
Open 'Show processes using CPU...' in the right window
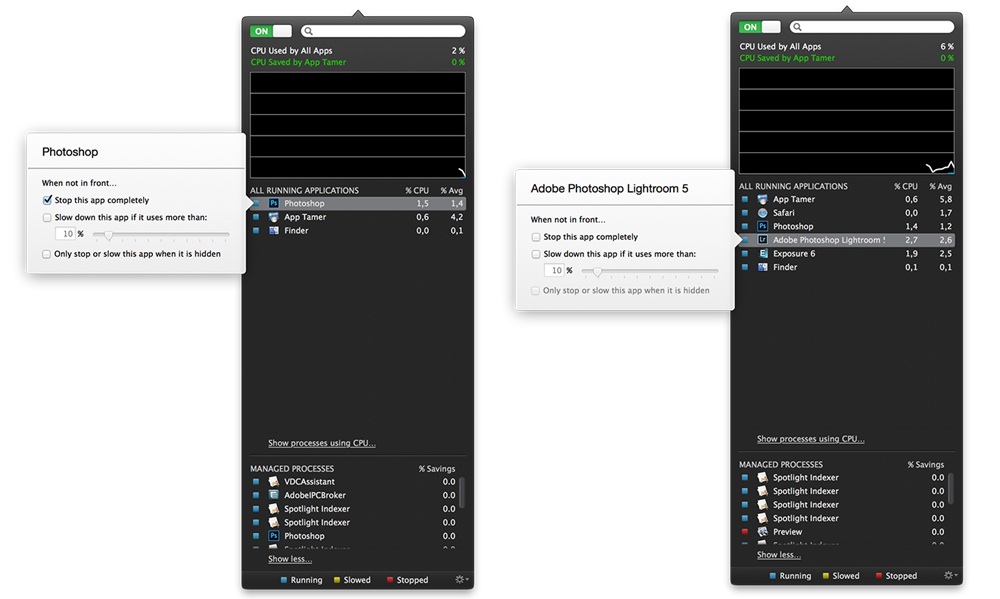[811, 439]
